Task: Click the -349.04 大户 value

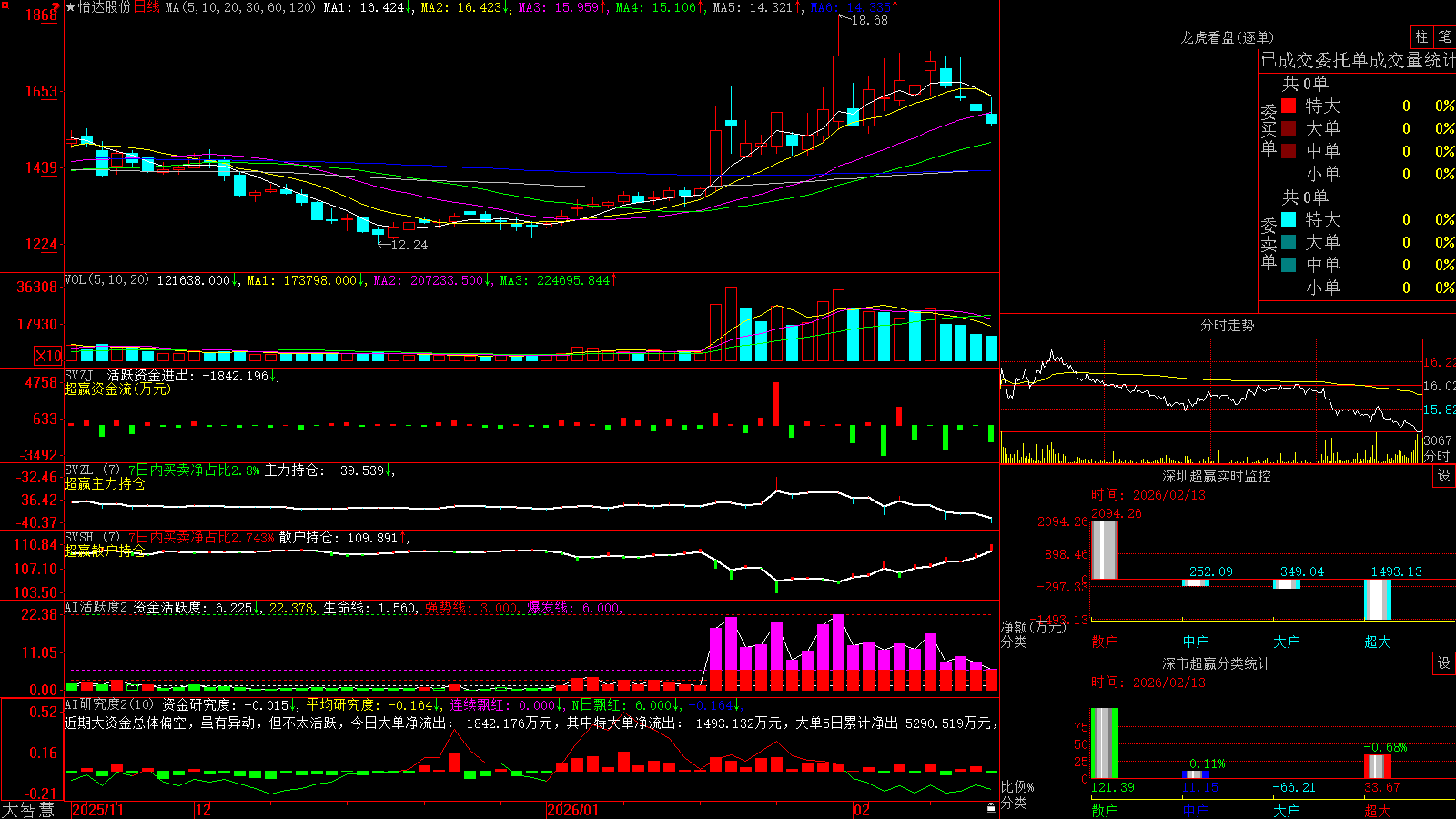Action: pos(1299,571)
